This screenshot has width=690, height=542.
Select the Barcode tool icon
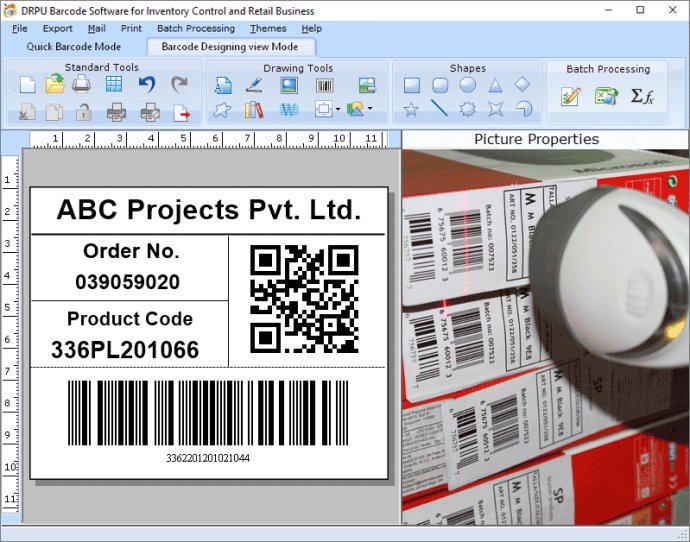point(325,85)
